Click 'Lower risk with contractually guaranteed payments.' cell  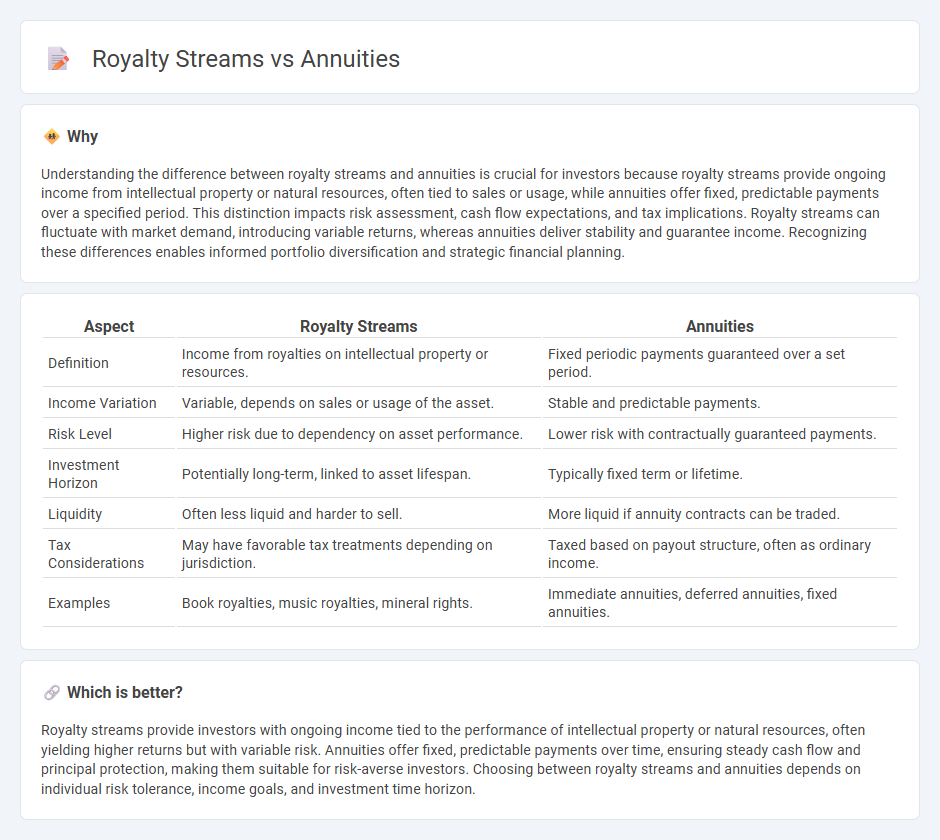(719, 434)
